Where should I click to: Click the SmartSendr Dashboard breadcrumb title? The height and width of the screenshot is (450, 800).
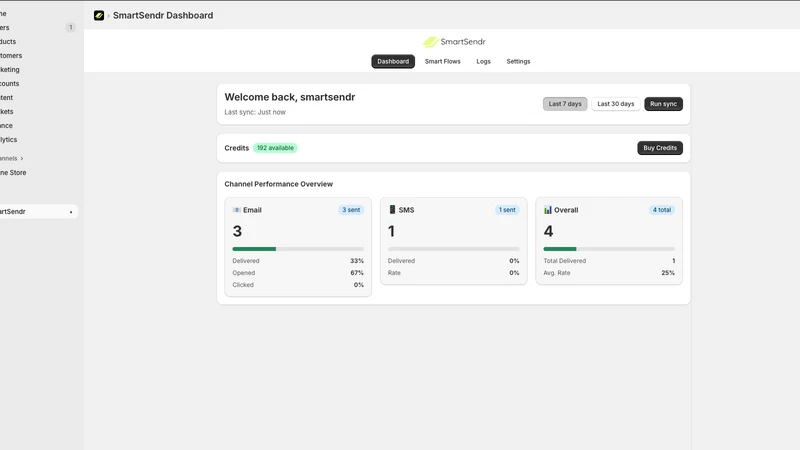[163, 15]
